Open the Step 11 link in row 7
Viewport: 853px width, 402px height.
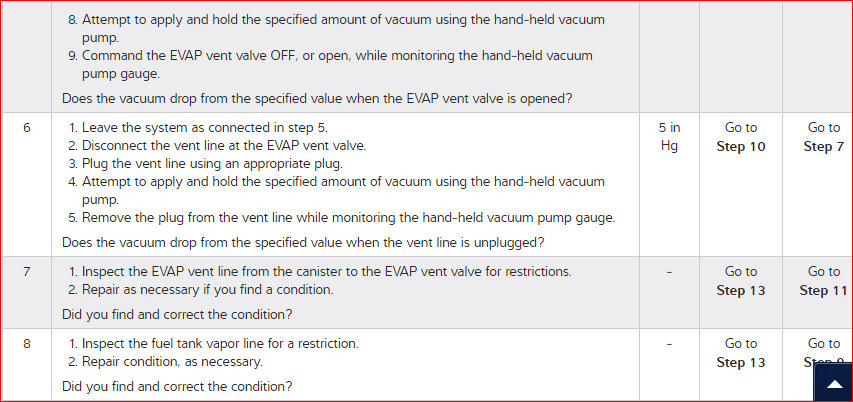[823, 291]
